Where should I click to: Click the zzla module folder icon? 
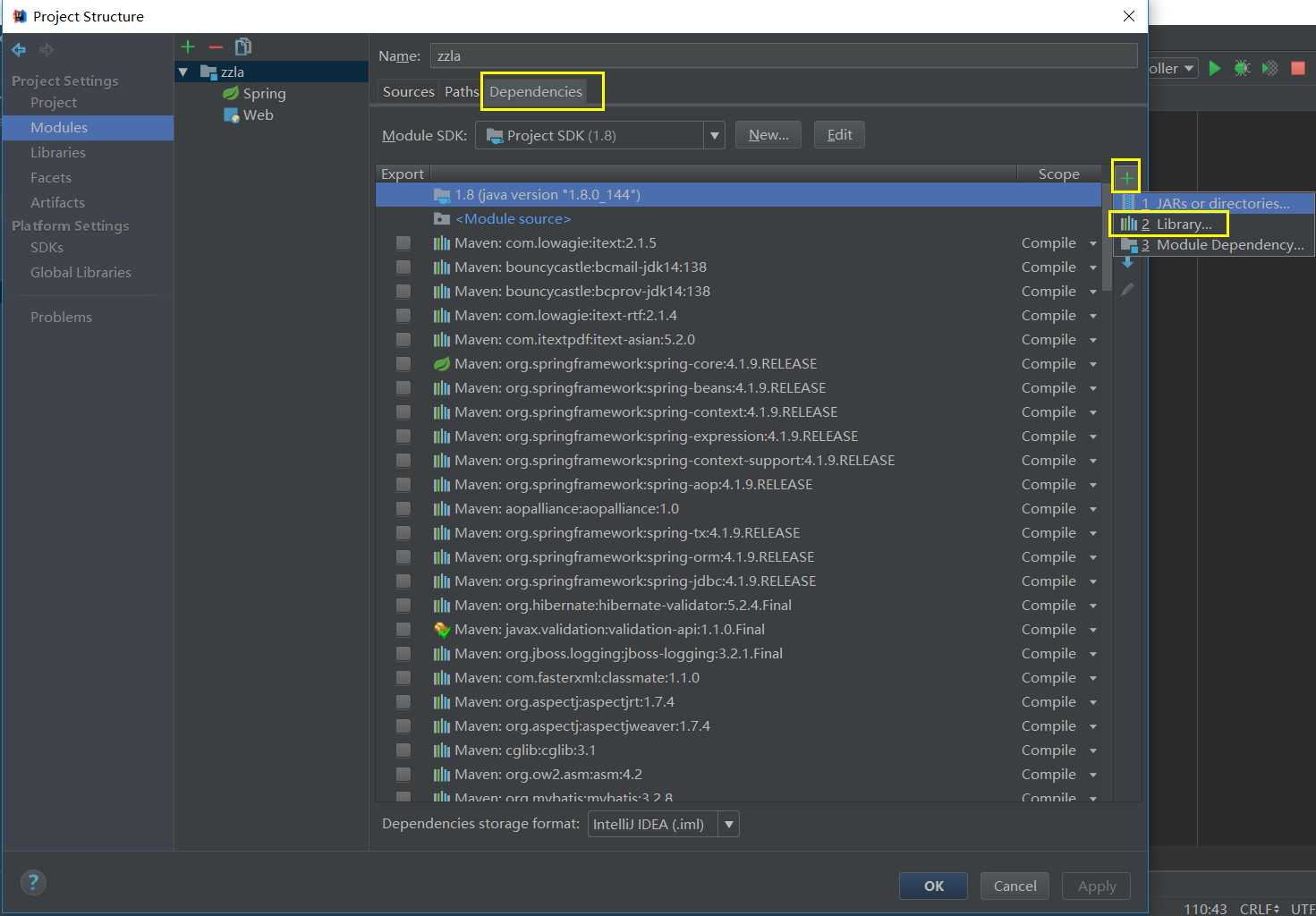pyautogui.click(x=208, y=72)
